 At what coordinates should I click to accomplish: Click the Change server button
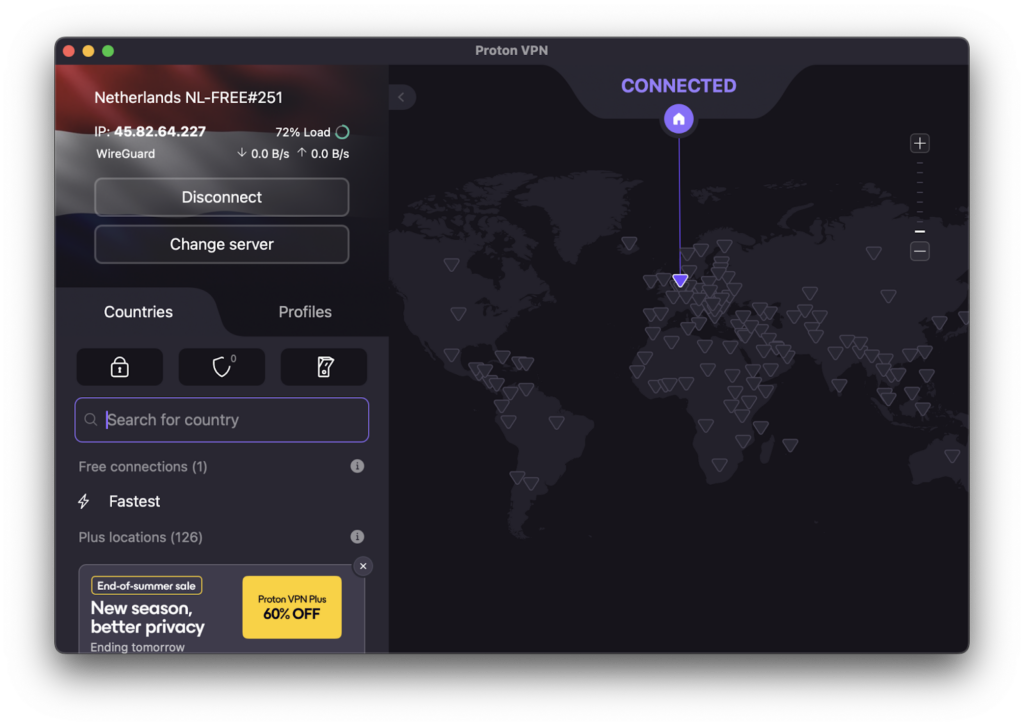point(221,244)
